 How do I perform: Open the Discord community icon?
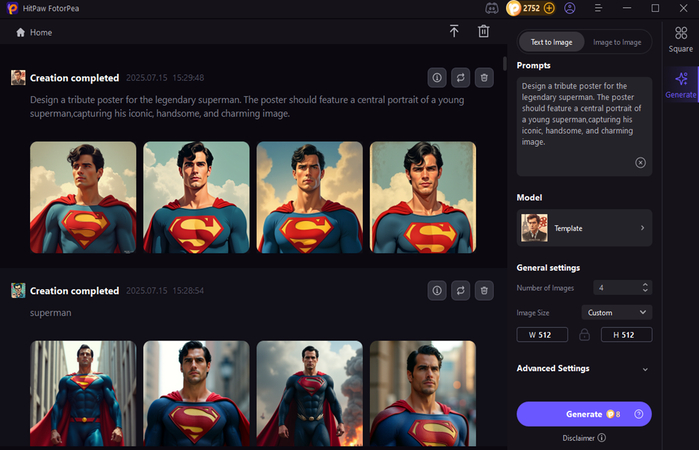[x=492, y=8]
